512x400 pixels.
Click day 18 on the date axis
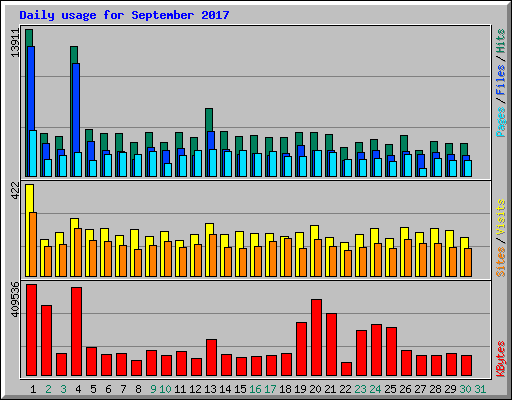285,389
